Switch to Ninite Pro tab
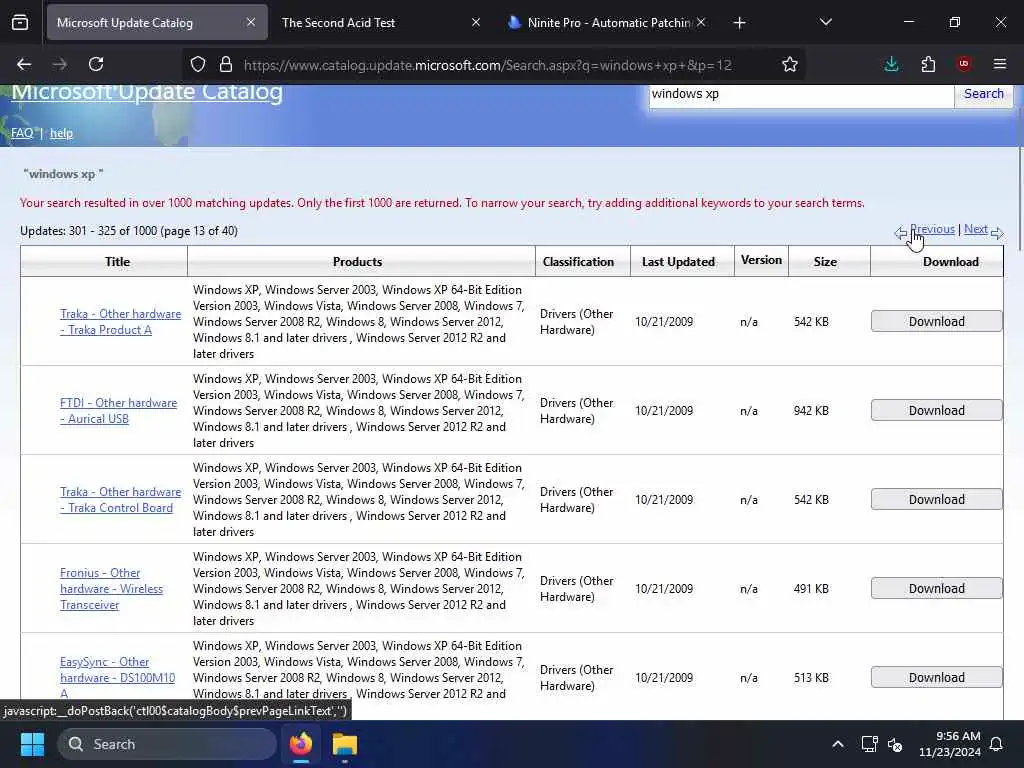Image resolution: width=1024 pixels, height=768 pixels. (600, 22)
